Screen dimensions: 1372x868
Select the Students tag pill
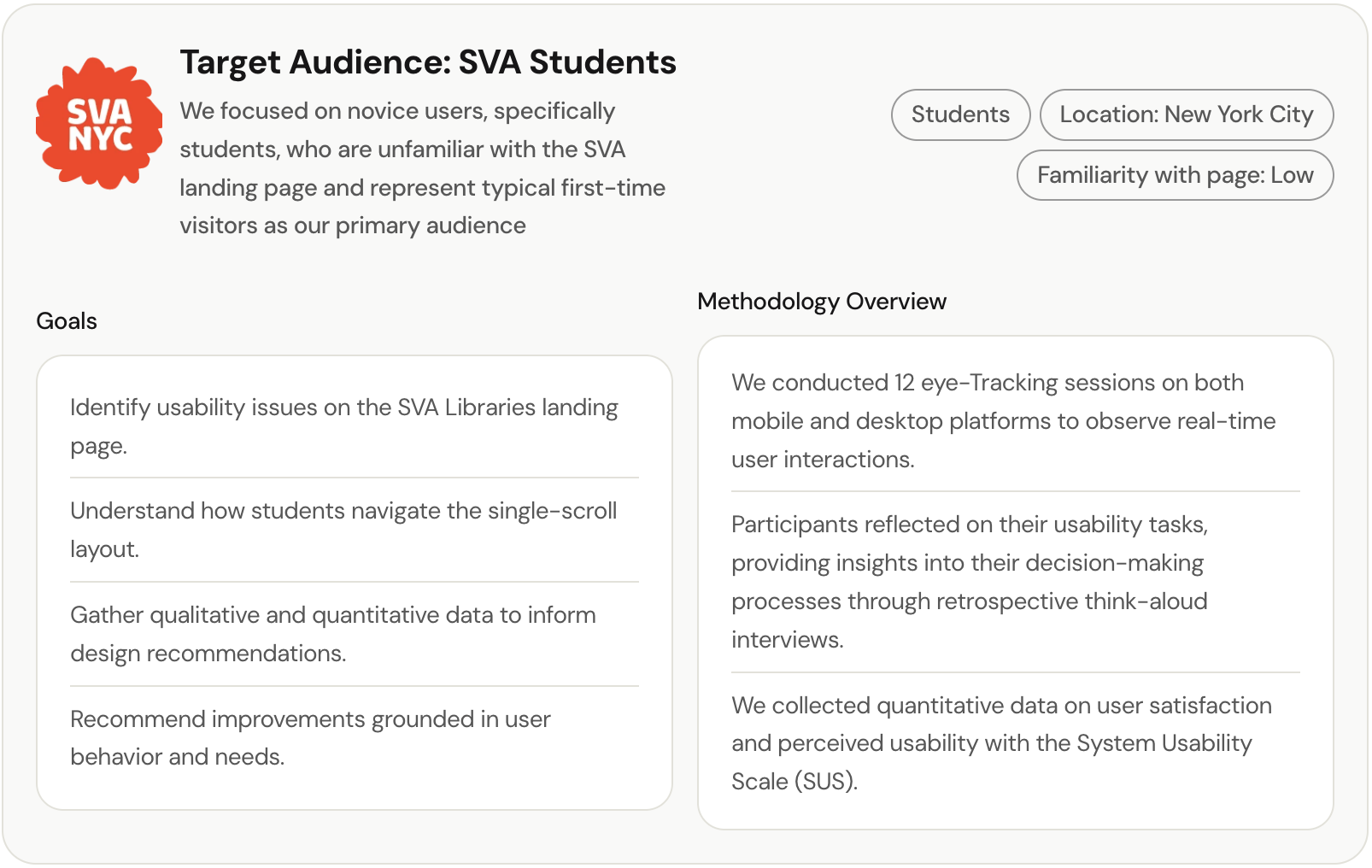pyautogui.click(x=960, y=114)
